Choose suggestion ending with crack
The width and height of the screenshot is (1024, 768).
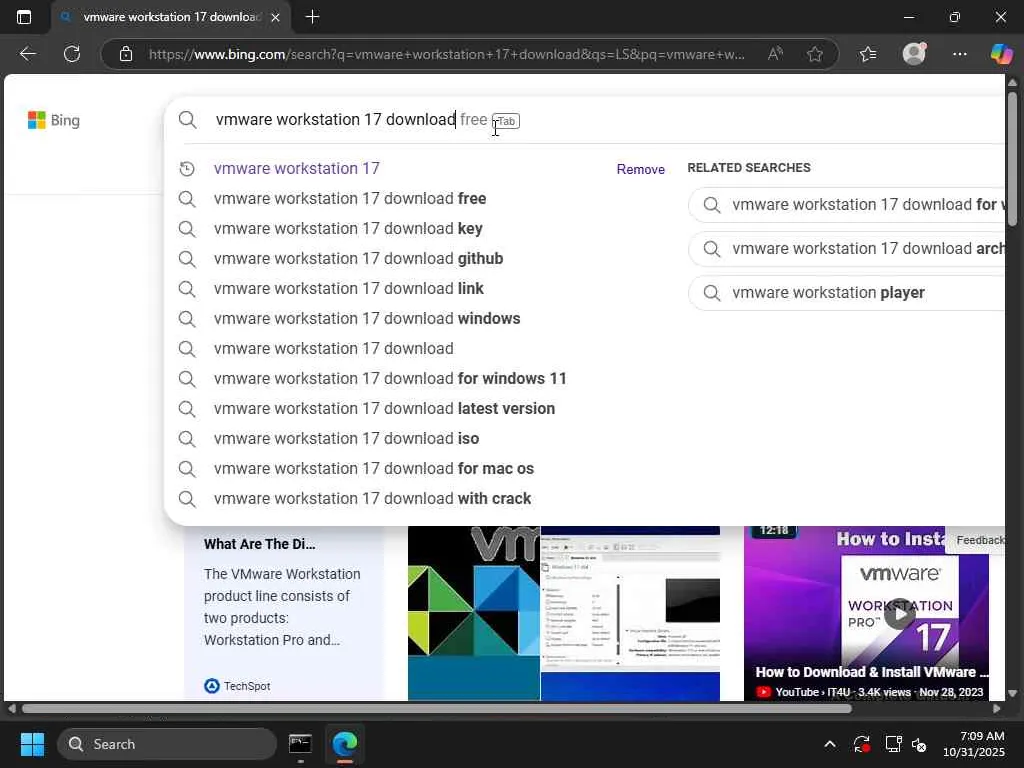pos(372,499)
